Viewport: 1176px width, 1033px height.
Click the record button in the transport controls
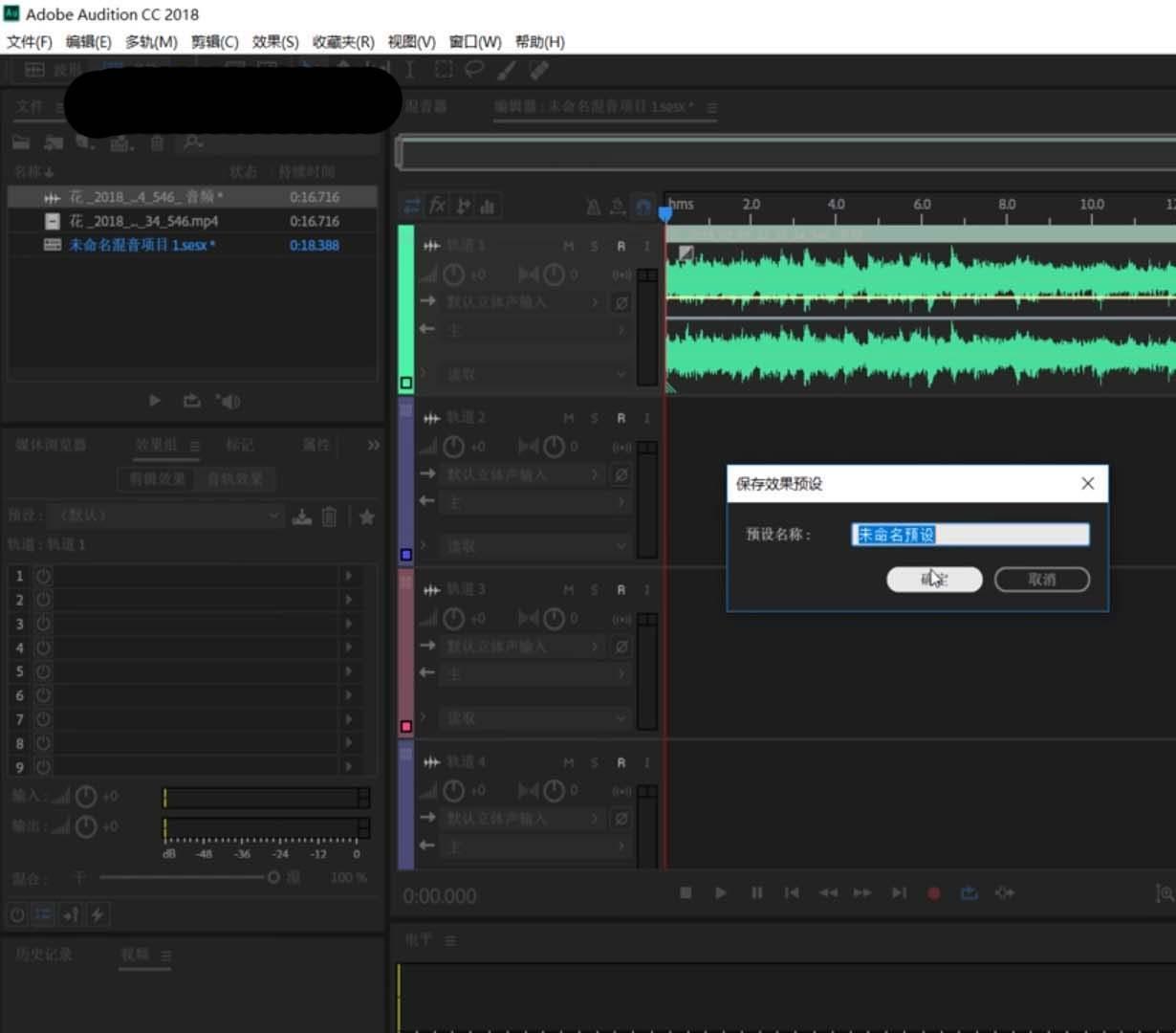point(933,892)
